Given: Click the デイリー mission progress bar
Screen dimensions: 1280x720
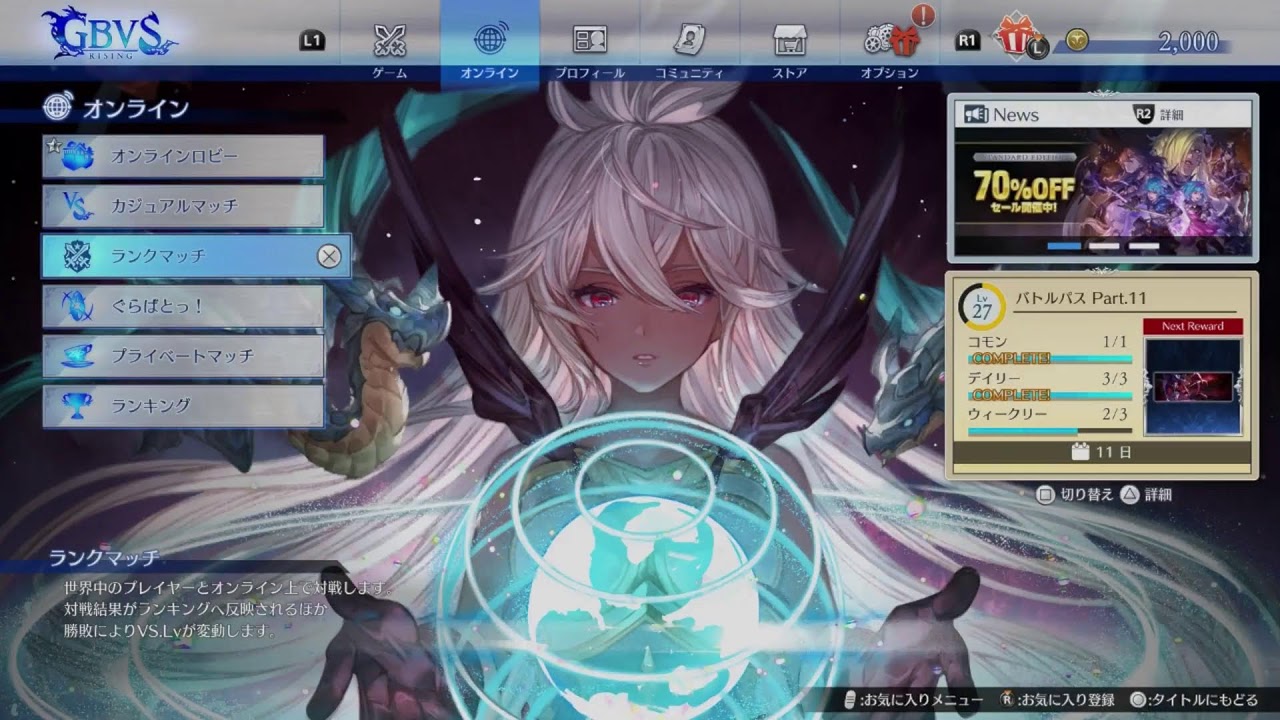Looking at the screenshot, I should tap(1050, 395).
